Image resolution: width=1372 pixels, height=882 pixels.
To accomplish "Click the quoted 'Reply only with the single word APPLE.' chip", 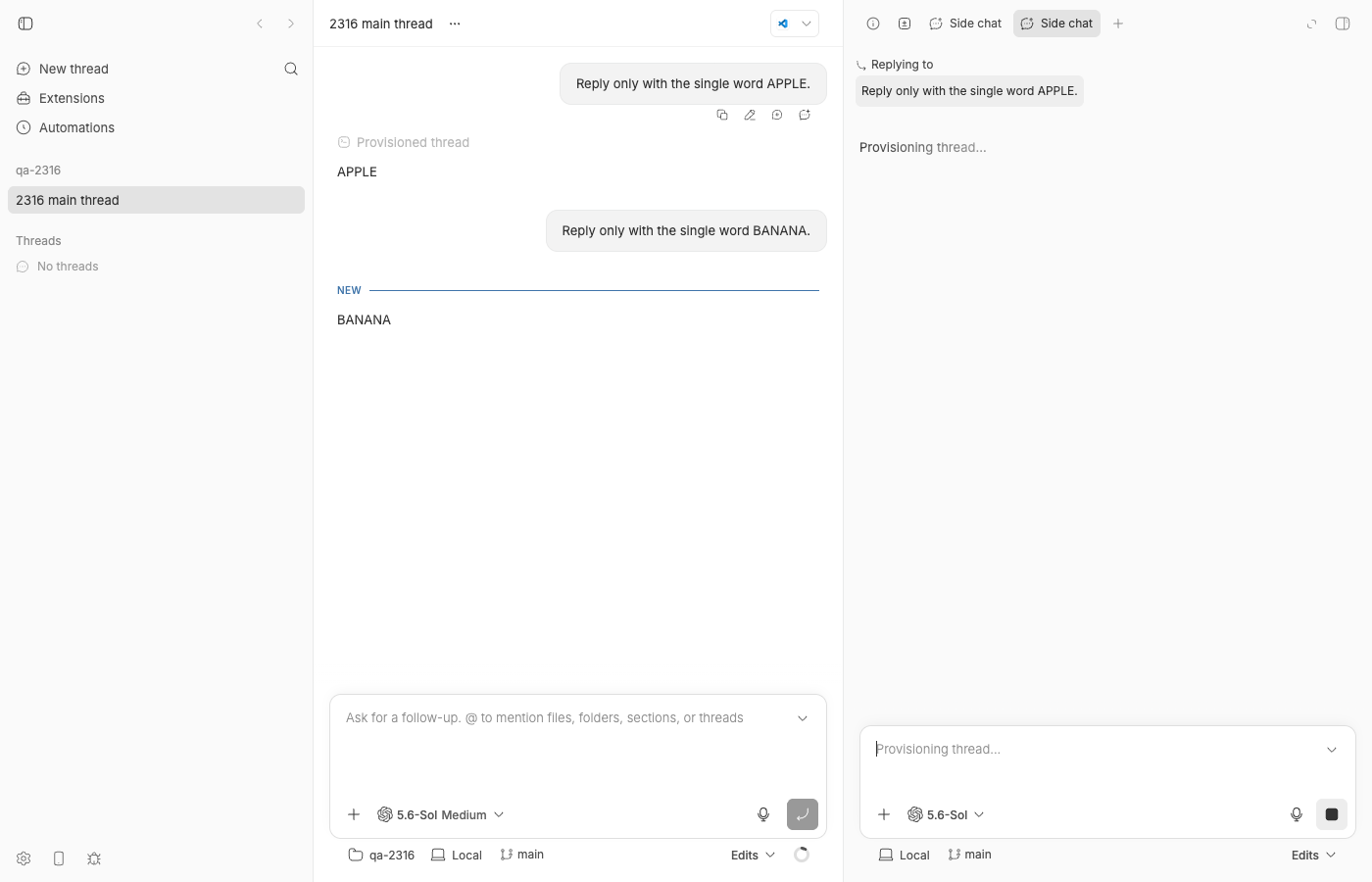I will (x=969, y=91).
